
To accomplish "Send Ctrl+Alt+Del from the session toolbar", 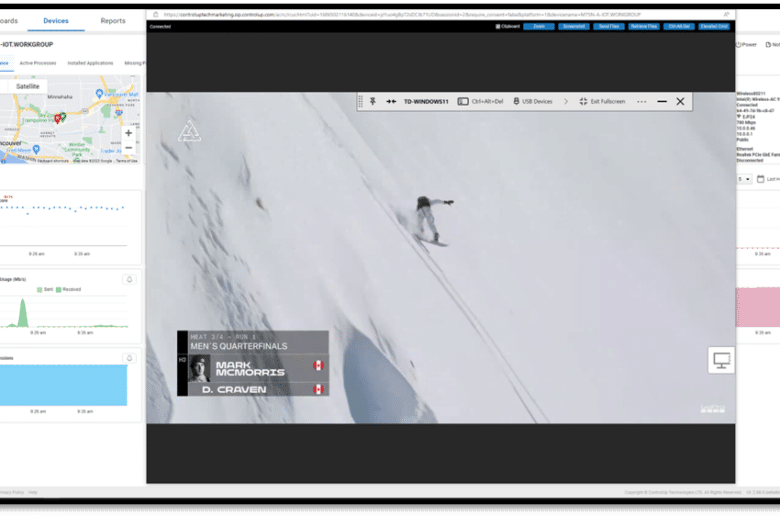I will click(x=481, y=102).
